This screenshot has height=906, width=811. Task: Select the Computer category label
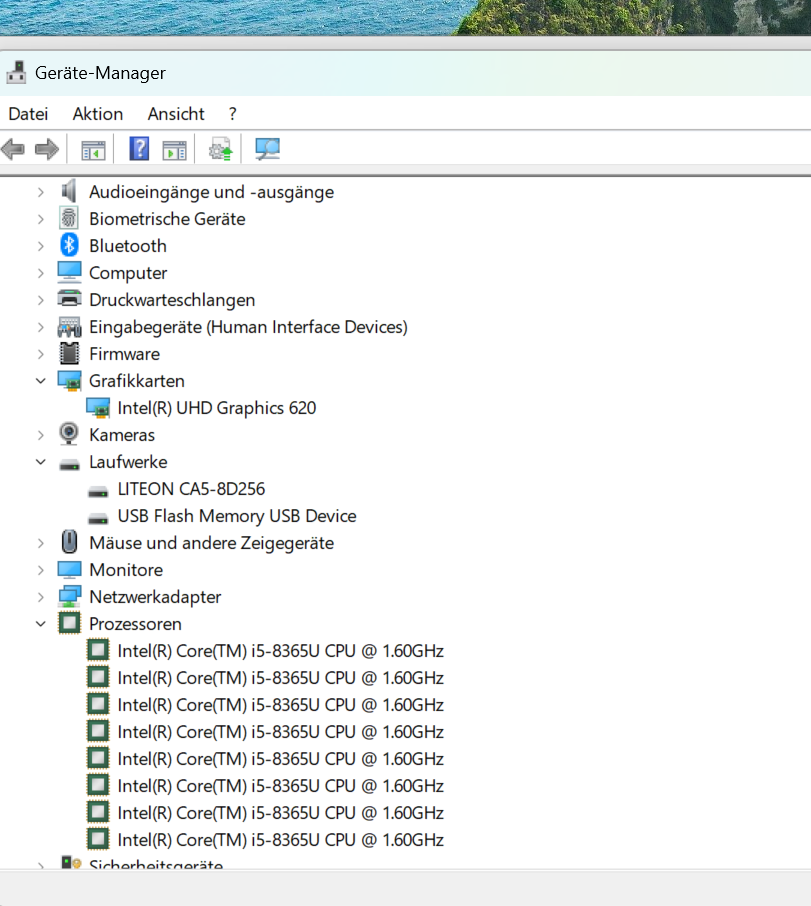pos(128,273)
